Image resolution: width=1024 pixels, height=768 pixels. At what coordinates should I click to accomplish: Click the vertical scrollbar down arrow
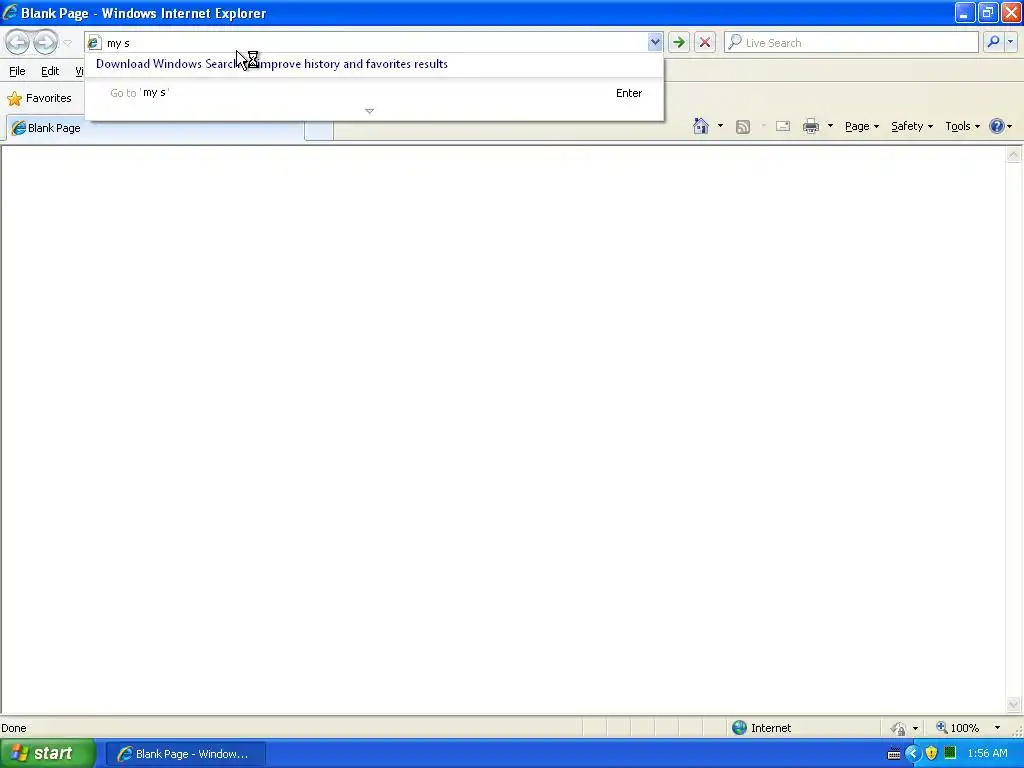point(1013,704)
